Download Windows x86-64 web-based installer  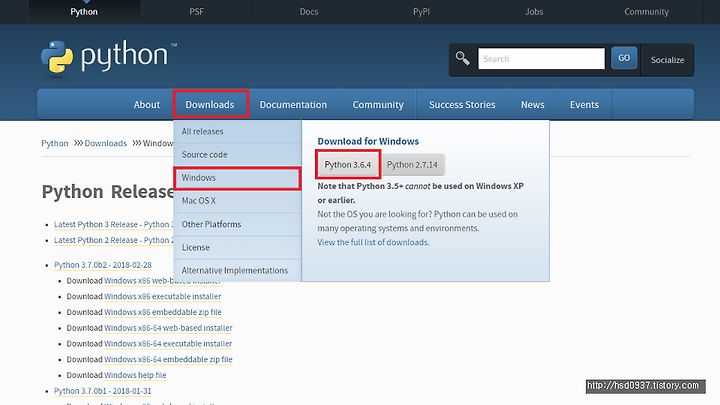168,328
